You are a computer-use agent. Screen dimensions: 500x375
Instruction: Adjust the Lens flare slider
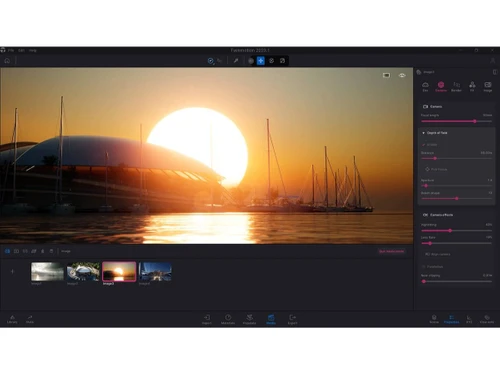(456, 243)
